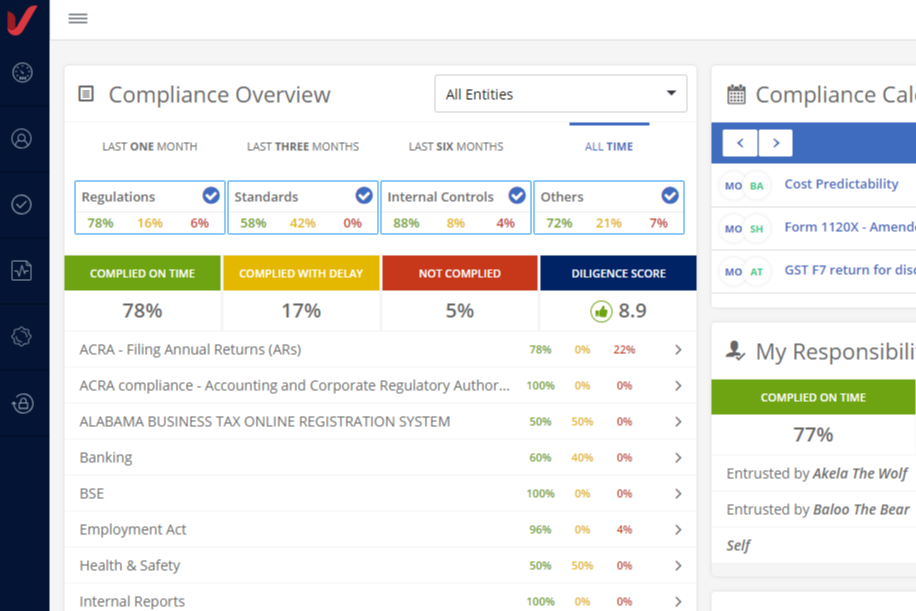The height and width of the screenshot is (611, 916).
Task: Expand the Employment Act row
Action: 678,529
